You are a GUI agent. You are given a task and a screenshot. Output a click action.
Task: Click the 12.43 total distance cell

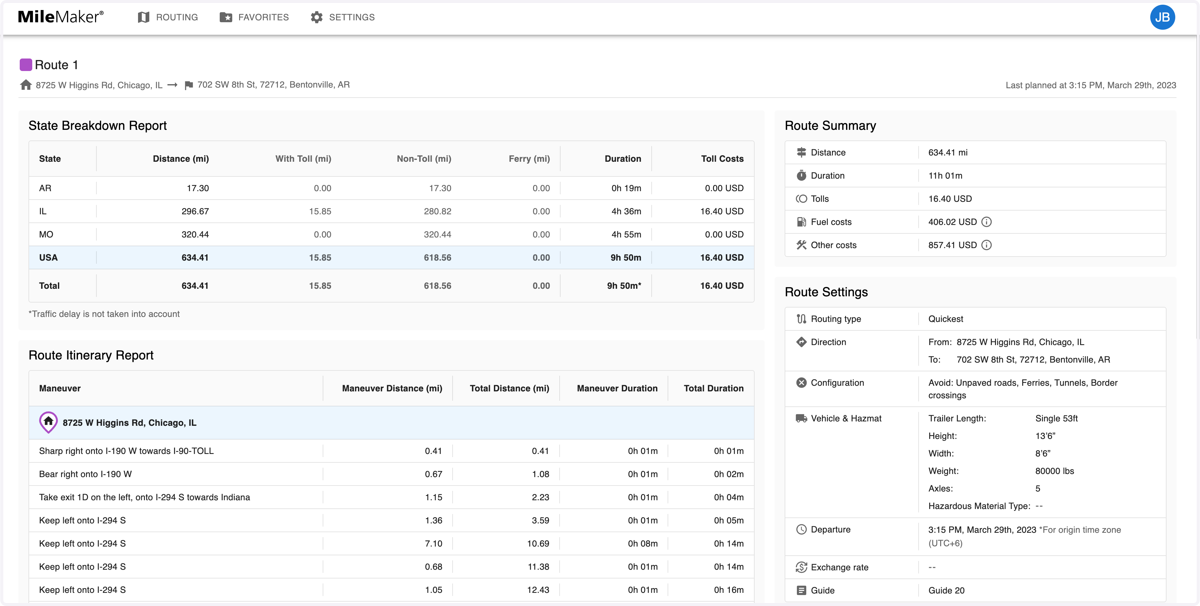[538, 590]
